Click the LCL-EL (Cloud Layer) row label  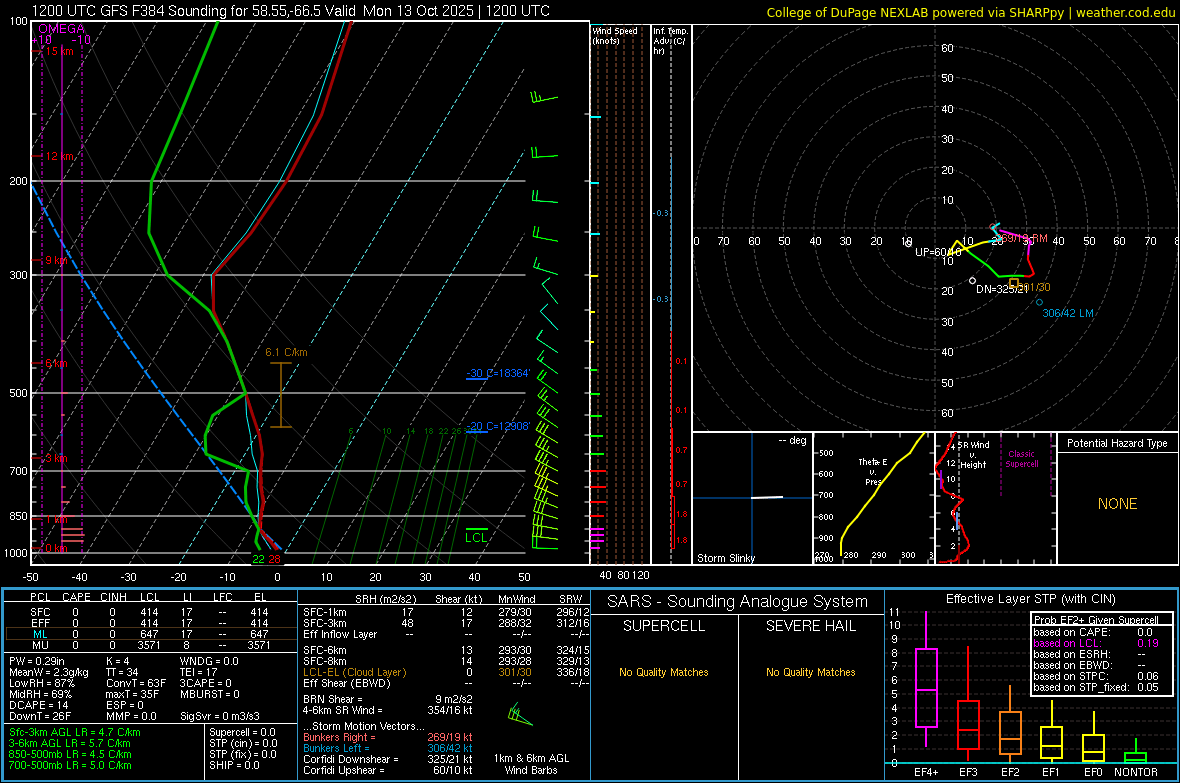pyautogui.click(x=354, y=672)
